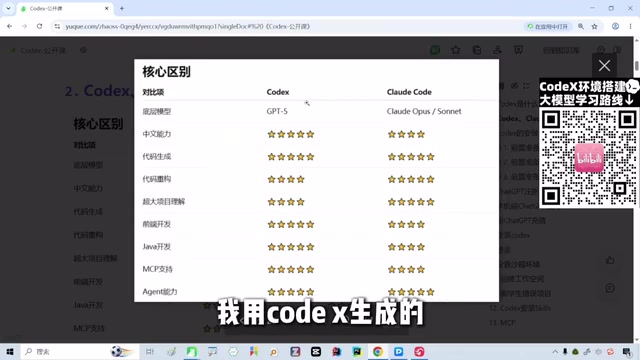
Task: Click the blue P app on taskbar
Action: coord(398,351)
